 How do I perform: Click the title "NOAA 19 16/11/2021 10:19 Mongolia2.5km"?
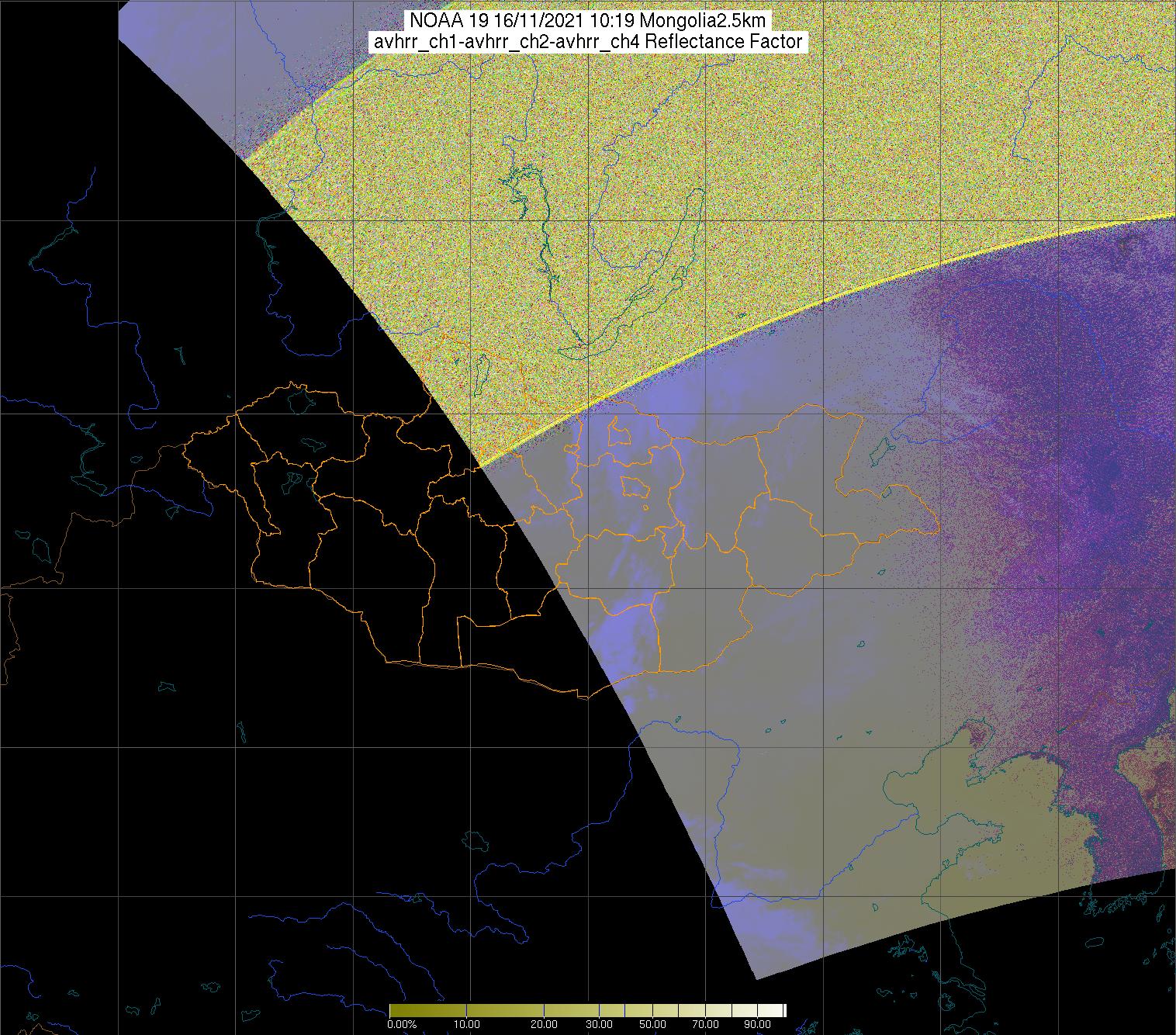[587, 21]
